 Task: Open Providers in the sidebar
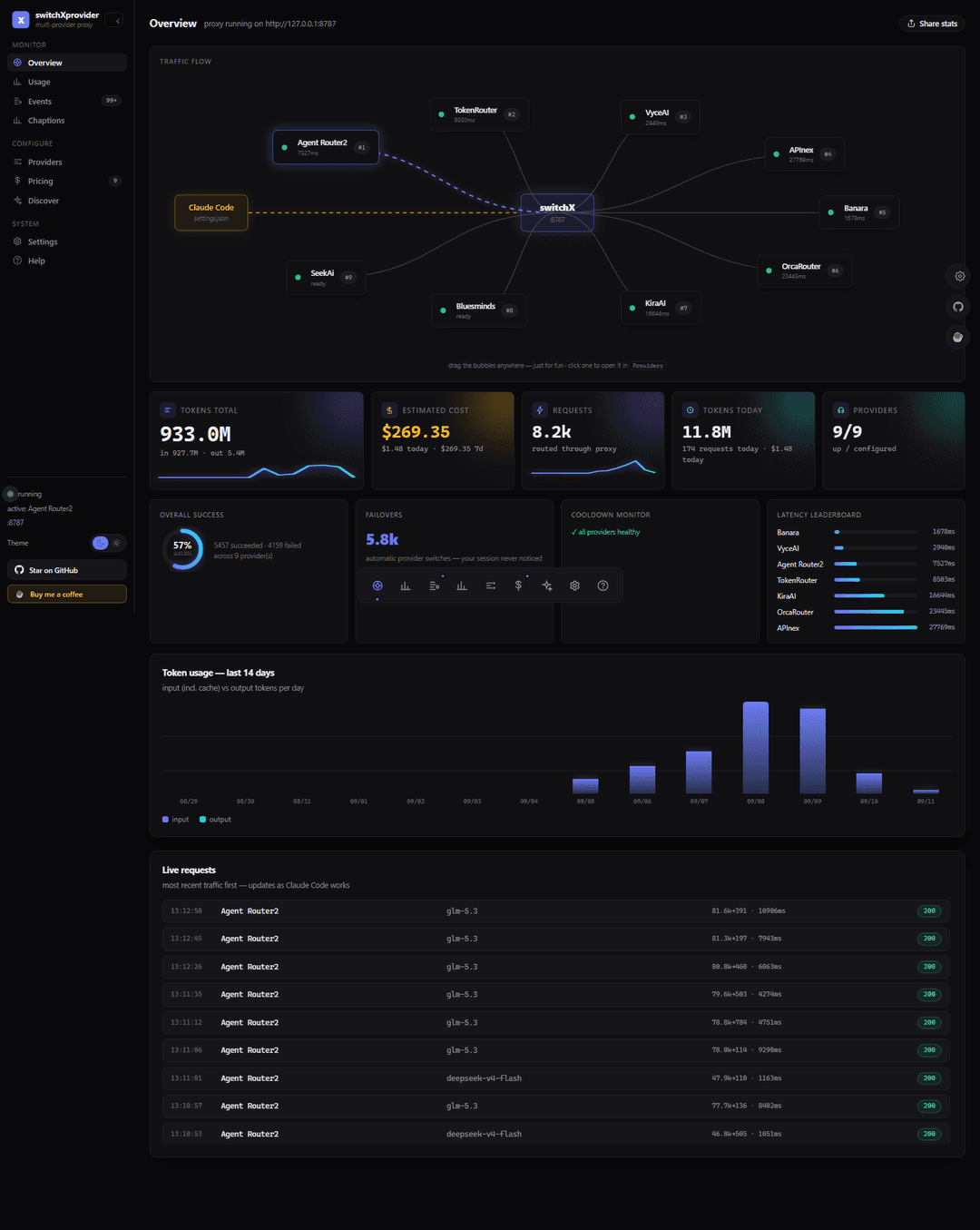click(67, 162)
